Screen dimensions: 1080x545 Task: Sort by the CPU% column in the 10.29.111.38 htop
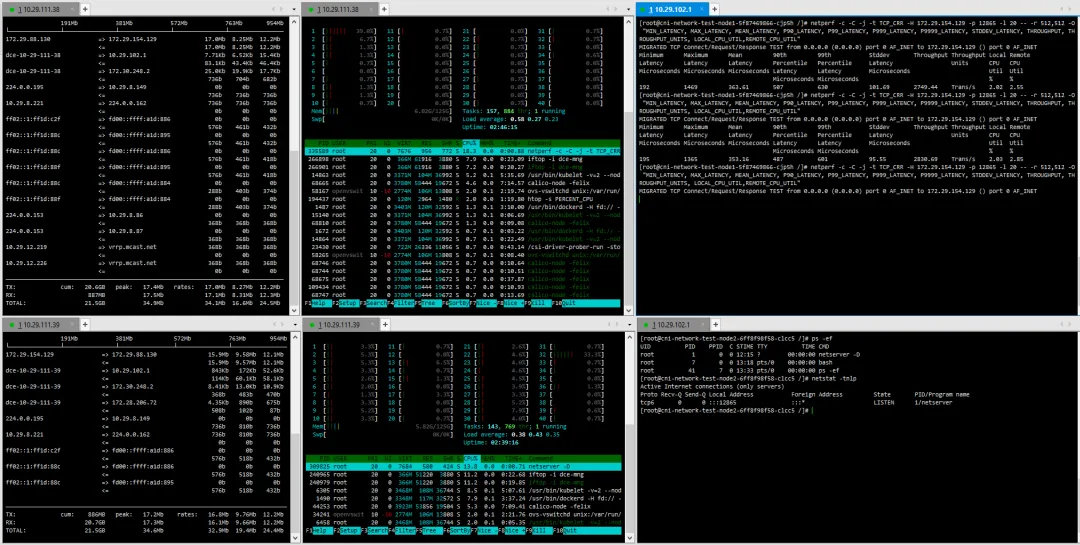pos(470,143)
